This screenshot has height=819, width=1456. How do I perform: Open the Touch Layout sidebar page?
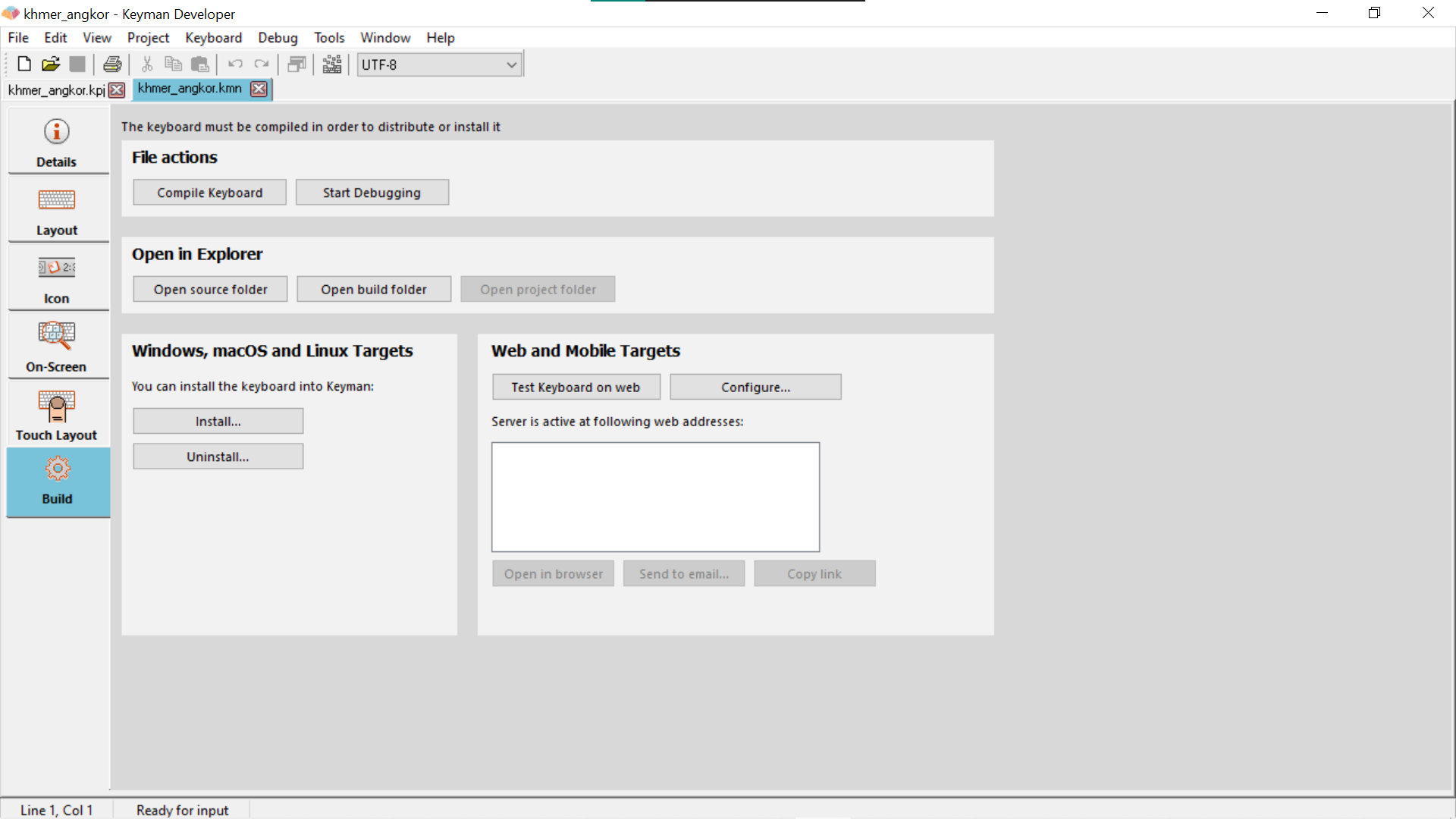click(57, 415)
